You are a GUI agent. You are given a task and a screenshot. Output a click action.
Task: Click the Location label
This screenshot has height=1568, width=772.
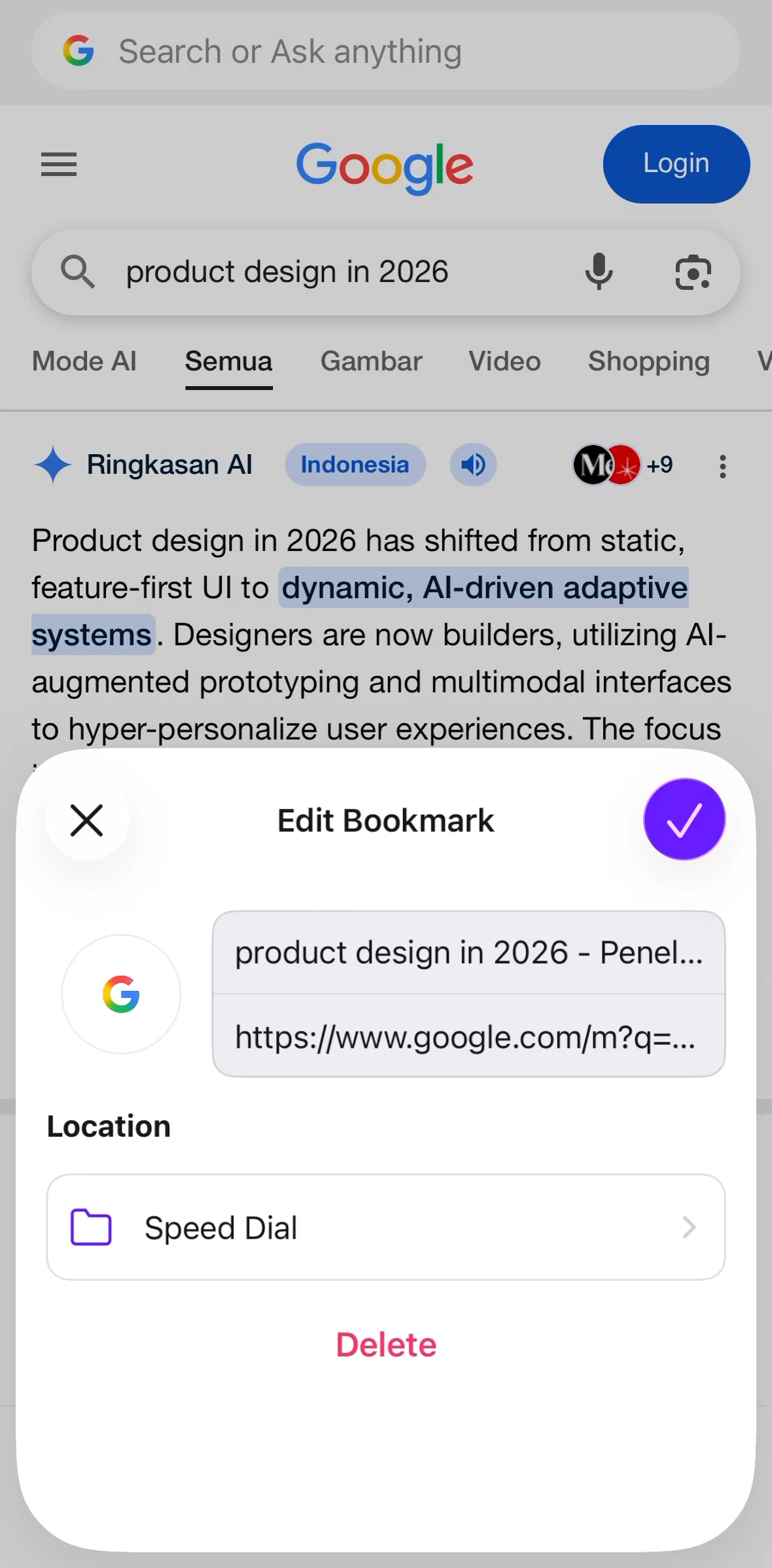pyautogui.click(x=109, y=1126)
